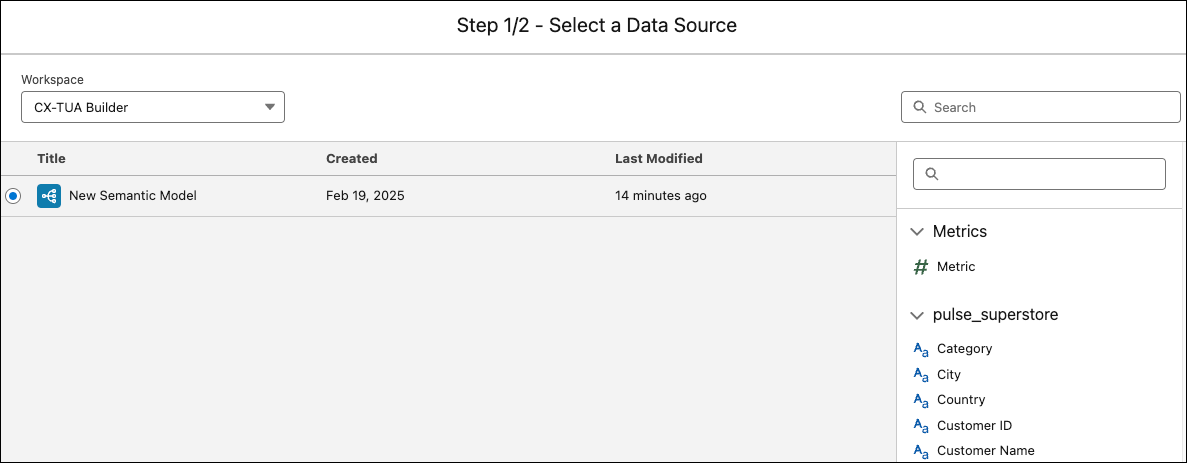Screen dimensions: 1187x463
Task: Click the text type icon beside Country
Action: click(x=921, y=400)
